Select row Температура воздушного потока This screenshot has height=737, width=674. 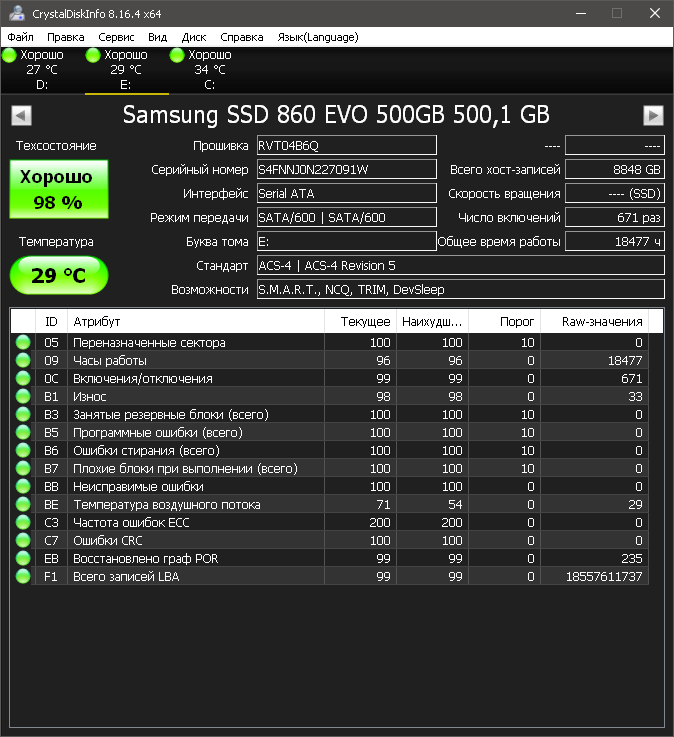pyautogui.click(x=329, y=504)
